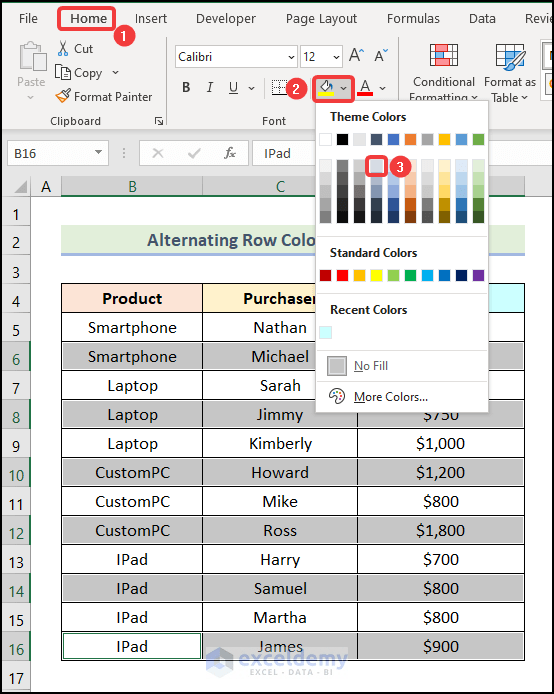Open the font size 12 dropdown
Screen dimensions: 554x694
pyautogui.click(x=336, y=57)
